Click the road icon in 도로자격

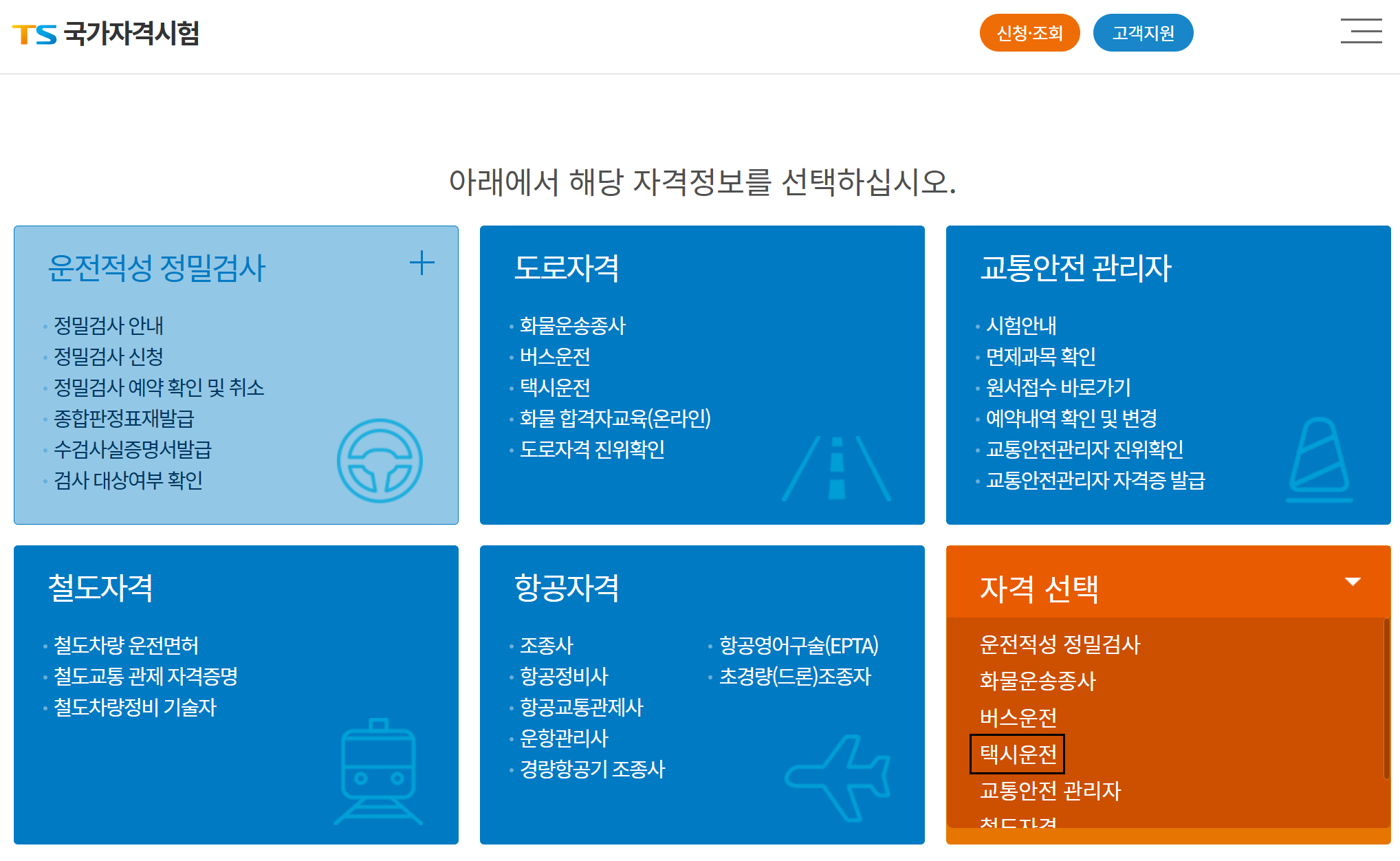tap(836, 468)
